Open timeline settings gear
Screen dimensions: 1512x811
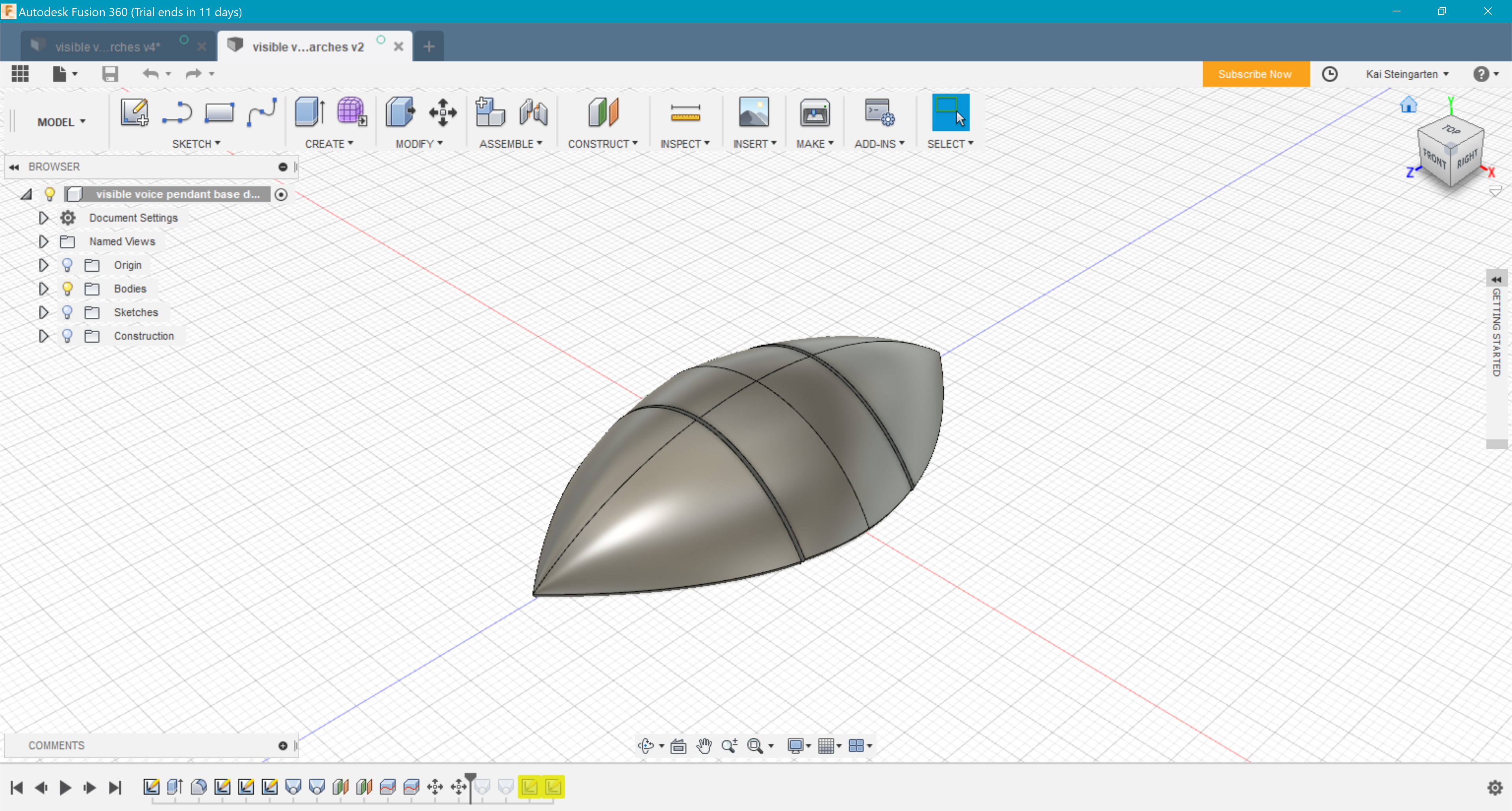1495,787
